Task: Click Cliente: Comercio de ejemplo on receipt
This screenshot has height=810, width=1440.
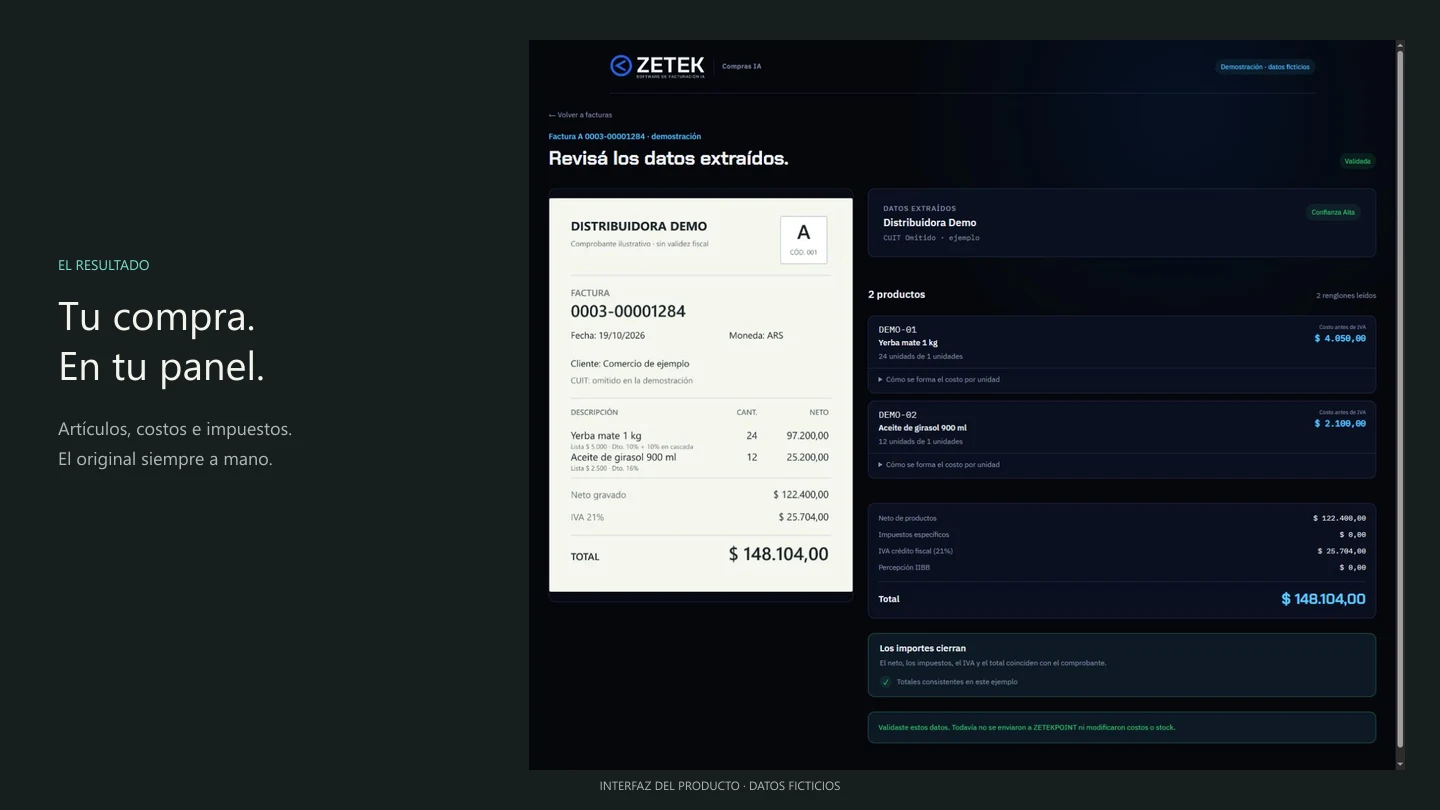Action: coord(630,364)
